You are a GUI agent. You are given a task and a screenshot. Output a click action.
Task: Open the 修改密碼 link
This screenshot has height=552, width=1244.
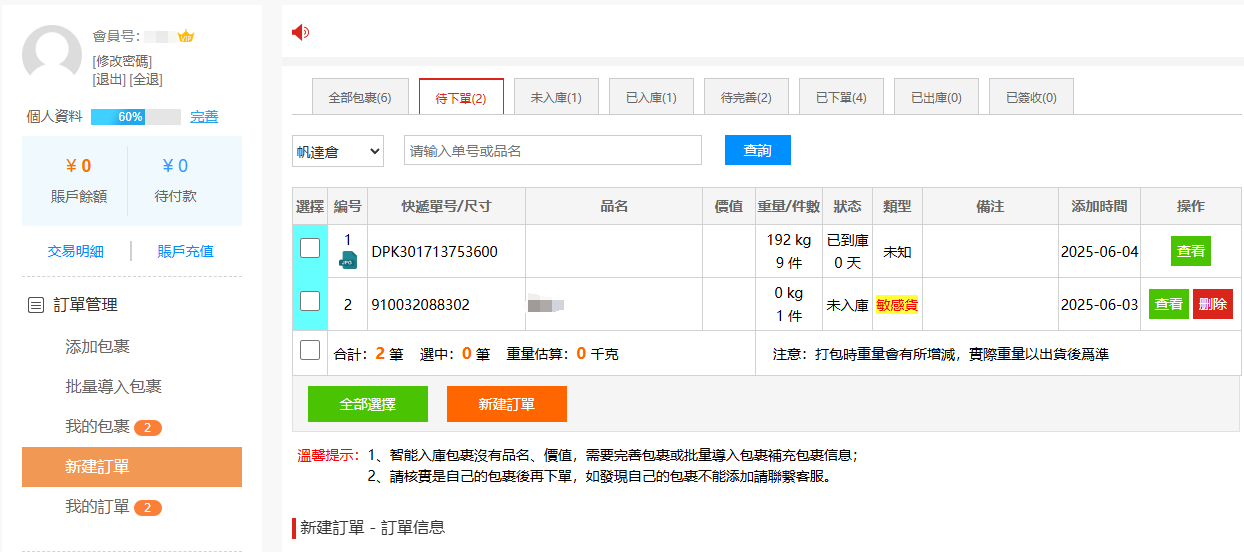(122, 61)
